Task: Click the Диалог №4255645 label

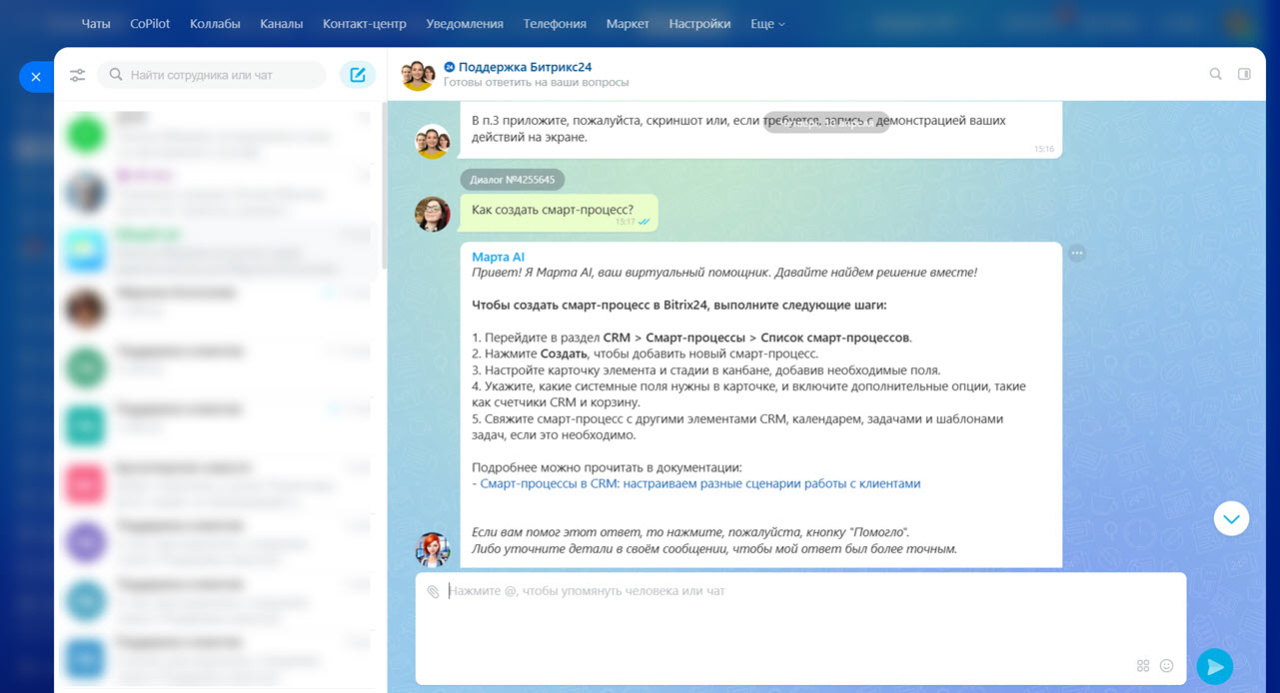Action: tap(513, 180)
